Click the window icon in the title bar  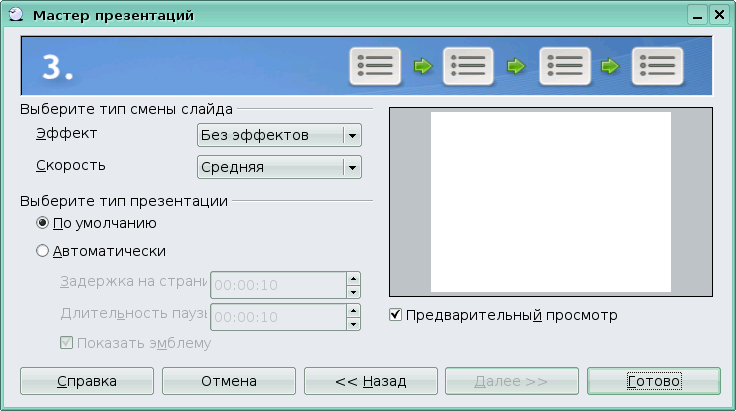pyautogui.click(x=14, y=15)
